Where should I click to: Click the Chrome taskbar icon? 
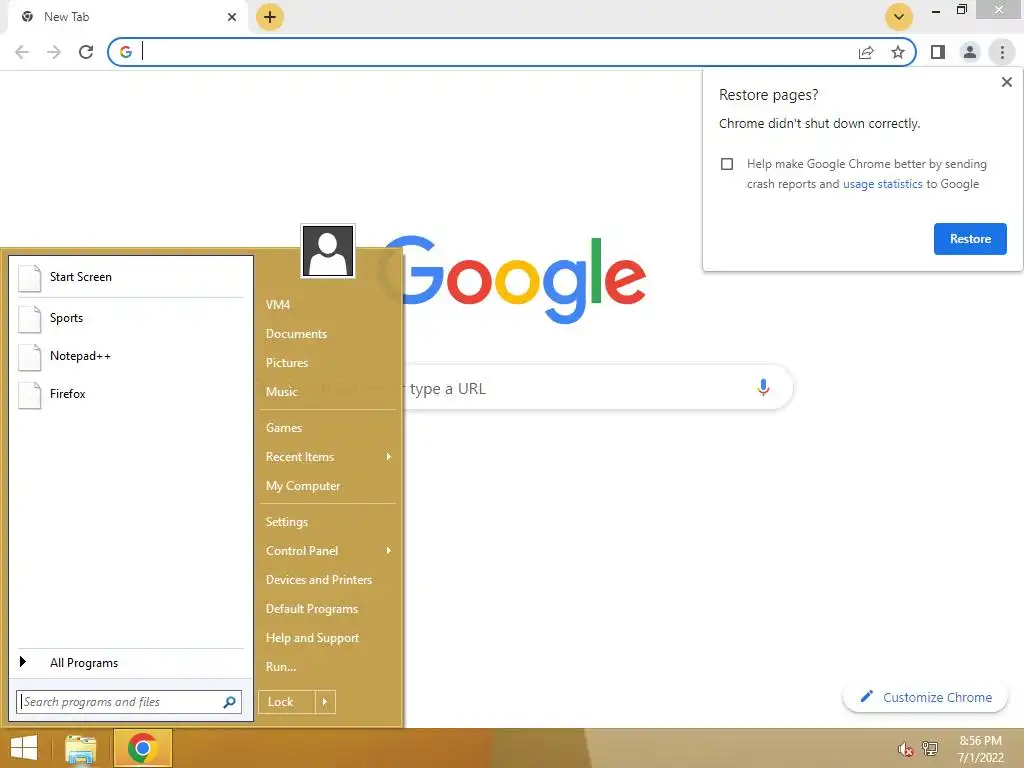pos(142,748)
